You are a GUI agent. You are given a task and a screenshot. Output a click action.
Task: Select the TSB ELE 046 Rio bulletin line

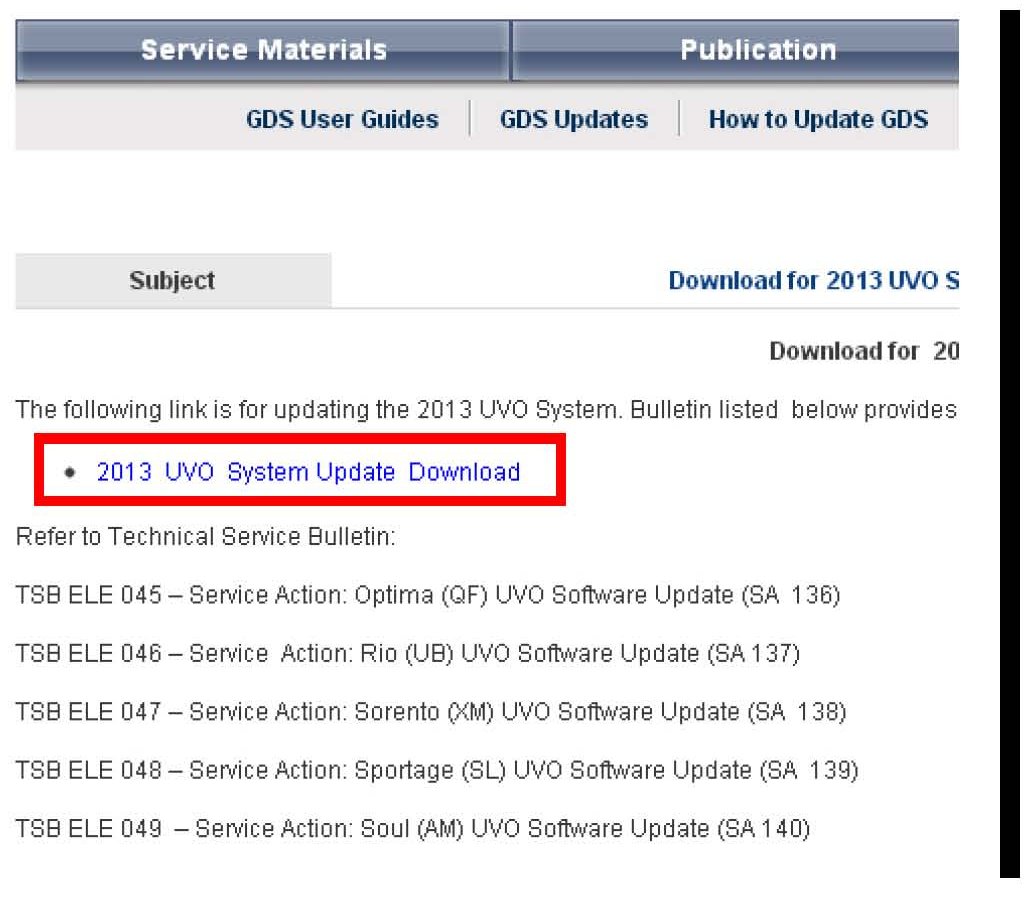tap(408, 654)
